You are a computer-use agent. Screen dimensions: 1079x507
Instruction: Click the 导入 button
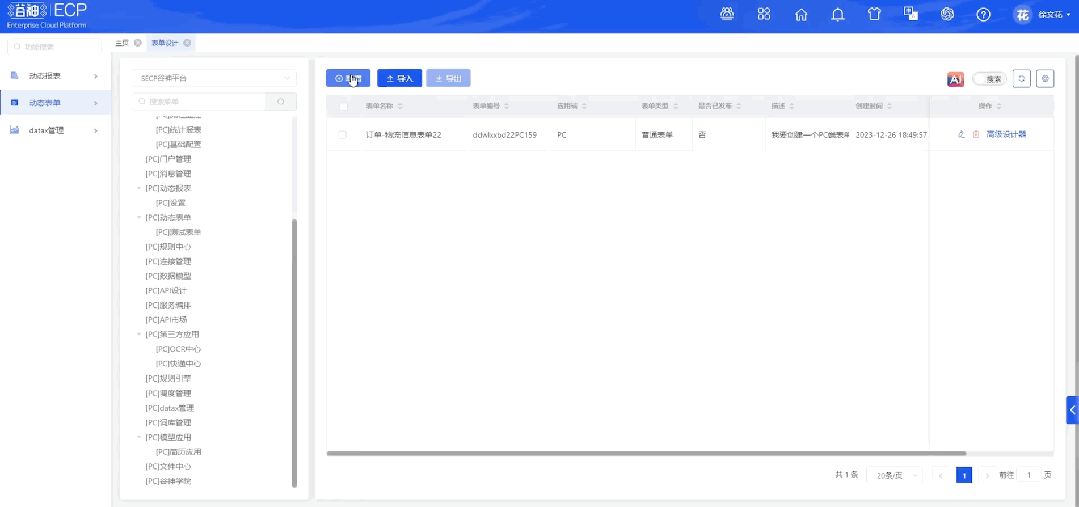[x=400, y=78]
